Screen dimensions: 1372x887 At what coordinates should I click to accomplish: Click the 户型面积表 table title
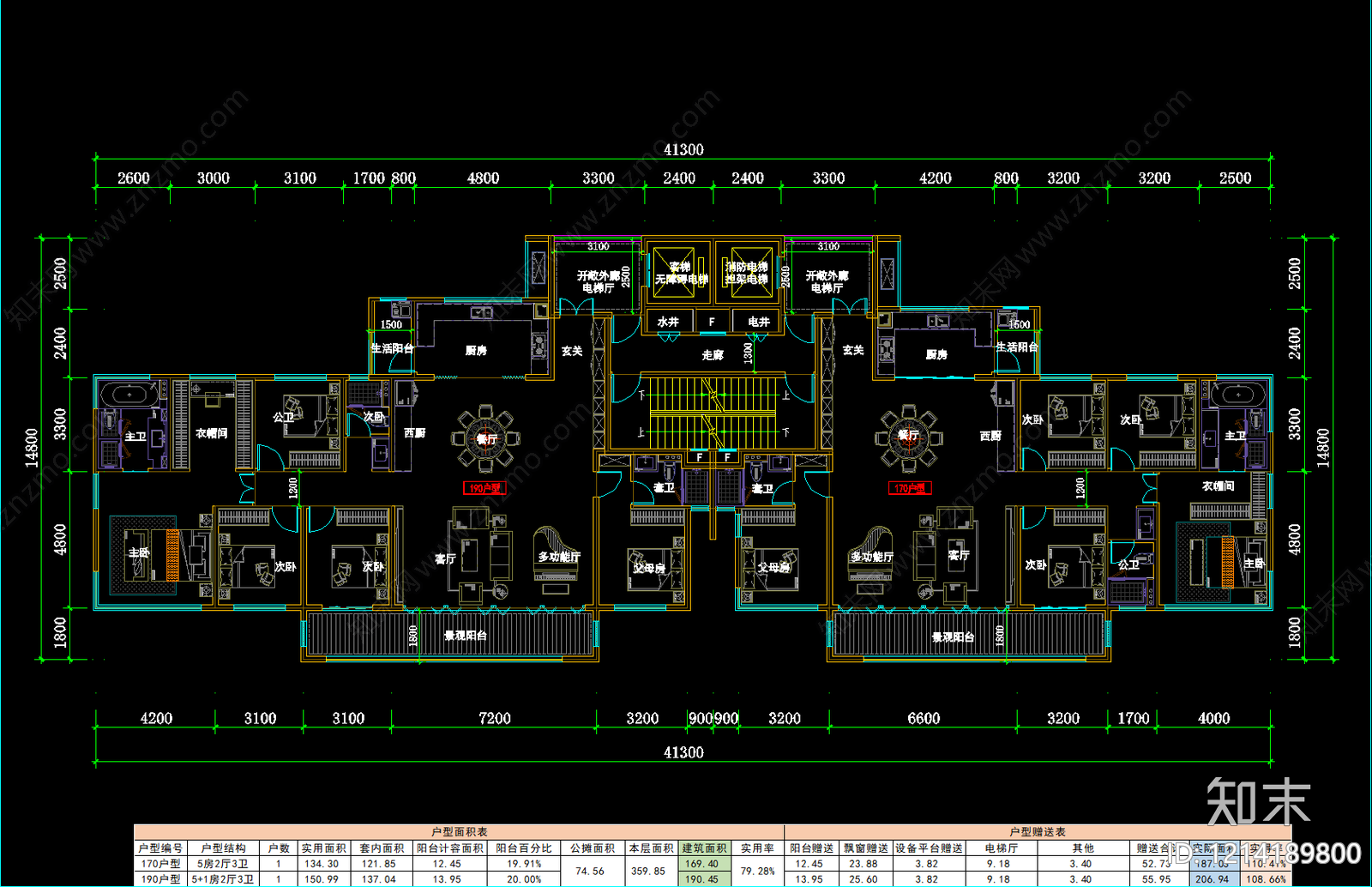460,832
